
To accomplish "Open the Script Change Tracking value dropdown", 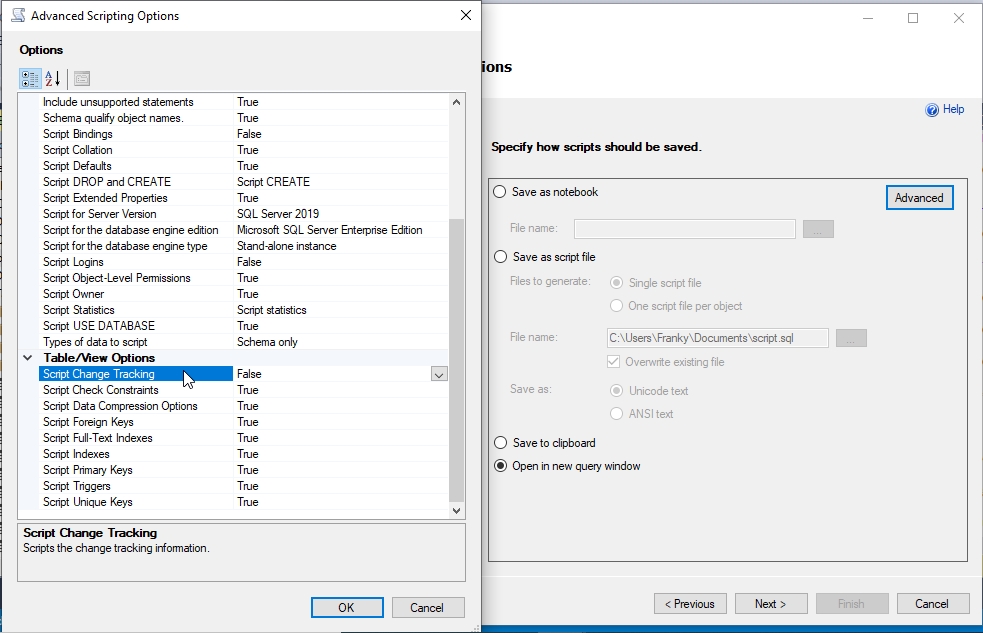I will (x=438, y=374).
